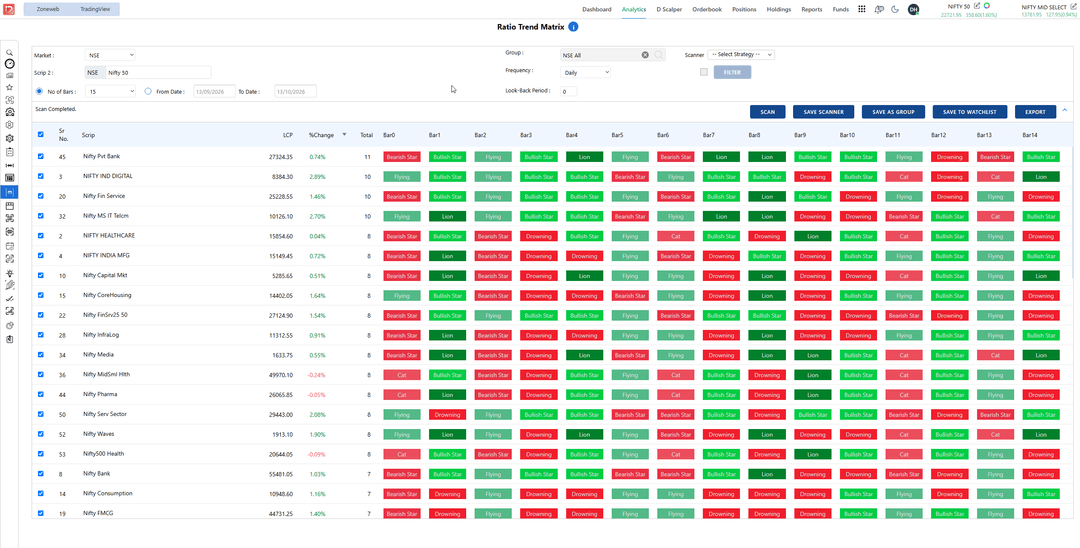Edit the NIFTY MID SELECT index widget
The image size is (1080, 548).
[1074, 6]
